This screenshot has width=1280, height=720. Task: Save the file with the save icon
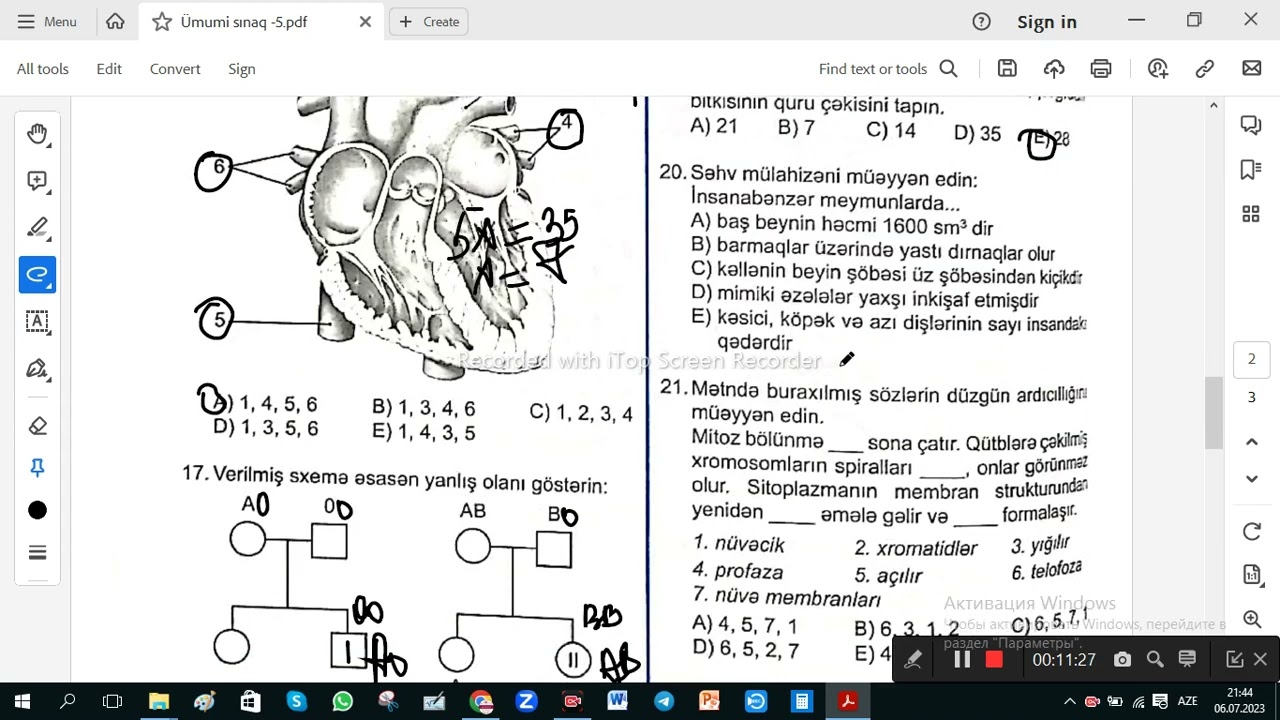pos(1007,68)
